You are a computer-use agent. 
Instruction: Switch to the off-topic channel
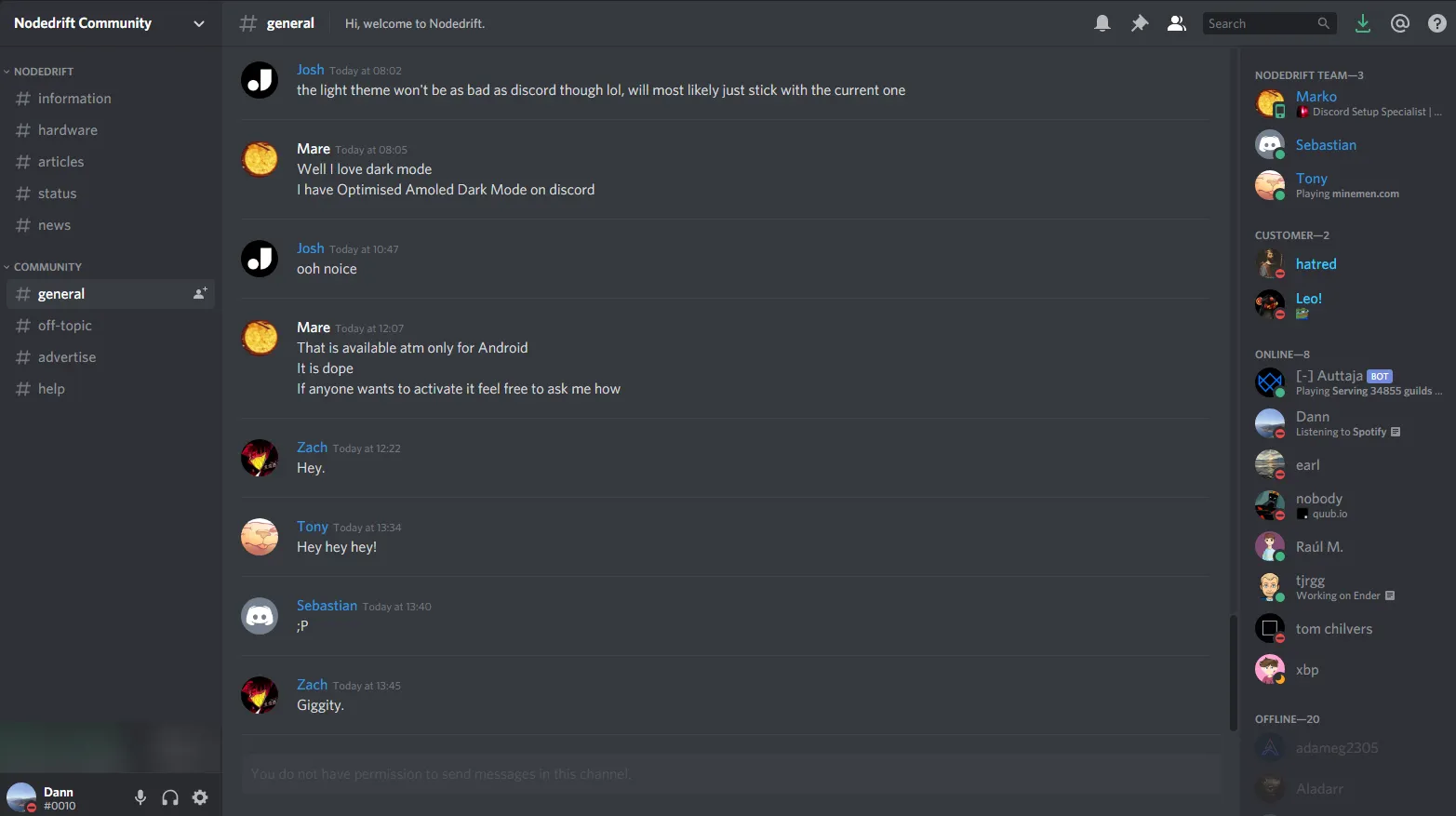click(65, 326)
